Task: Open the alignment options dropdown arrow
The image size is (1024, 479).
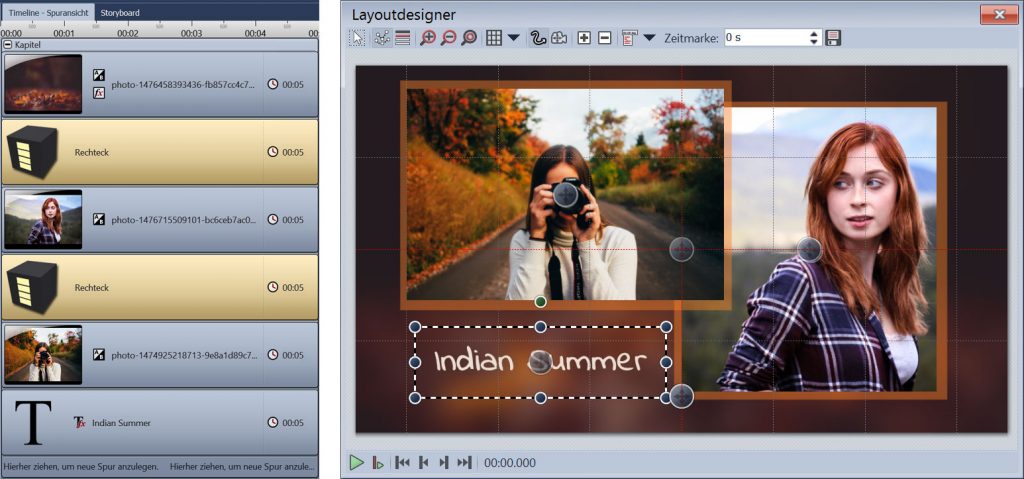Action: tap(649, 38)
